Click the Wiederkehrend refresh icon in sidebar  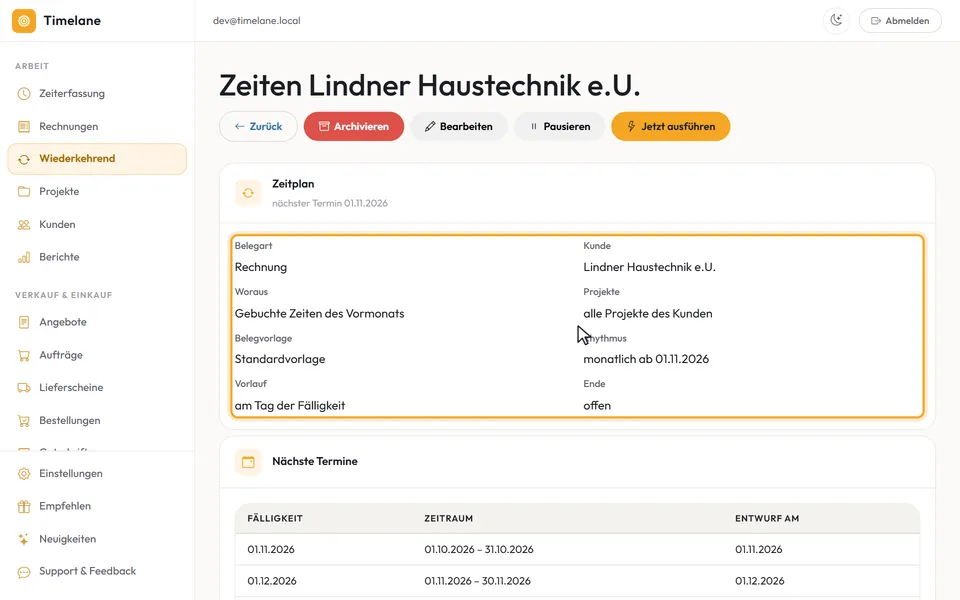24,159
